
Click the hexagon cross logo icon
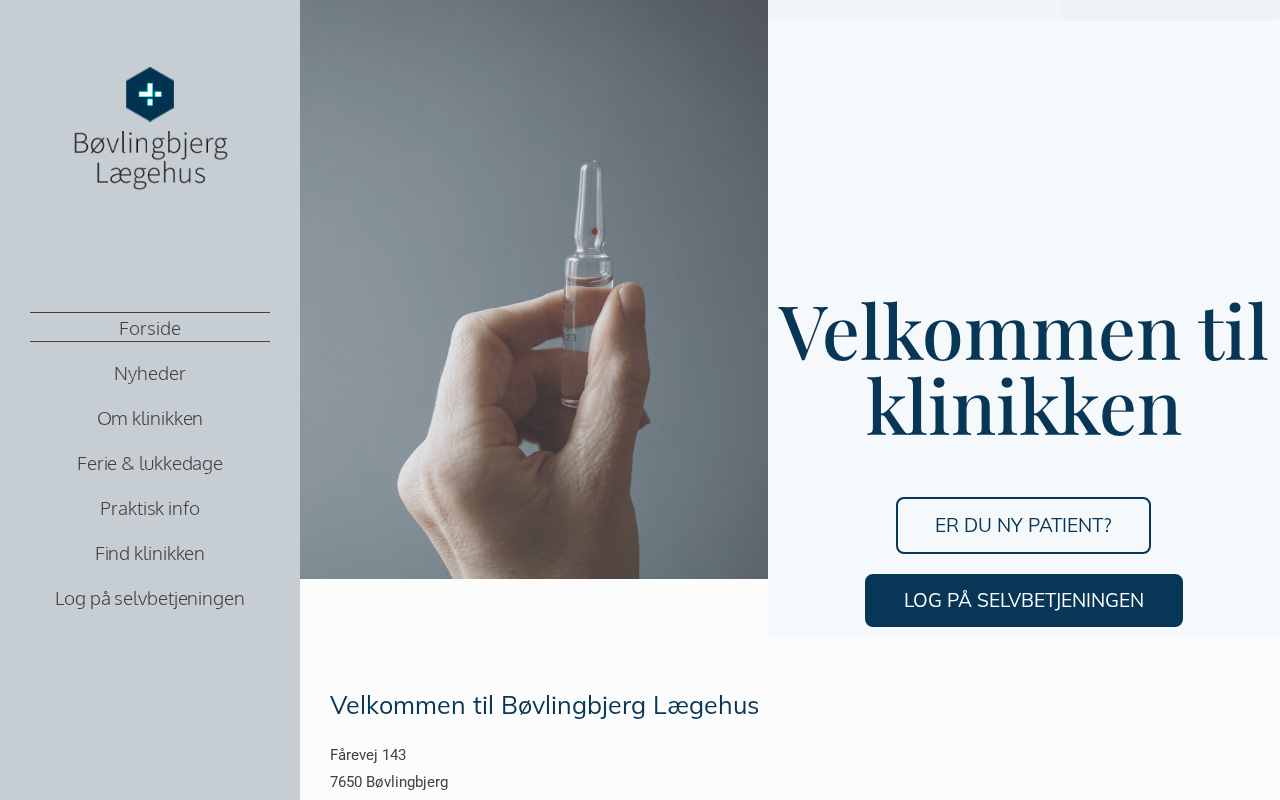[x=150, y=94]
